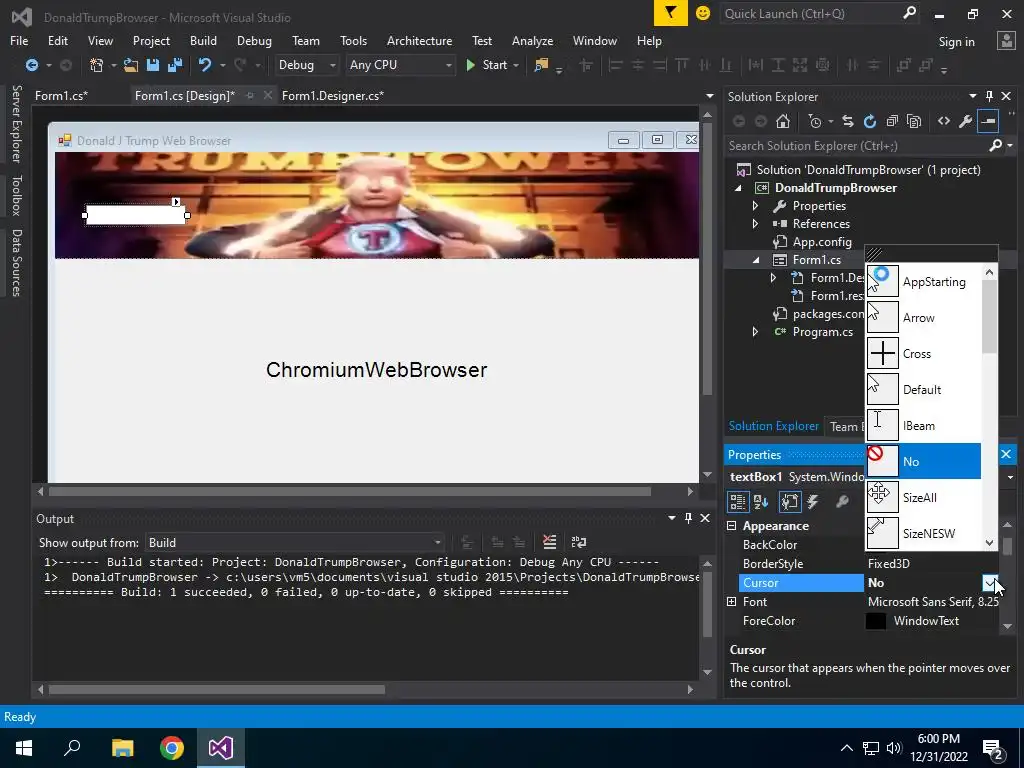The width and height of the screenshot is (1024, 768).
Task: Open the Architecture menu
Action: click(419, 40)
